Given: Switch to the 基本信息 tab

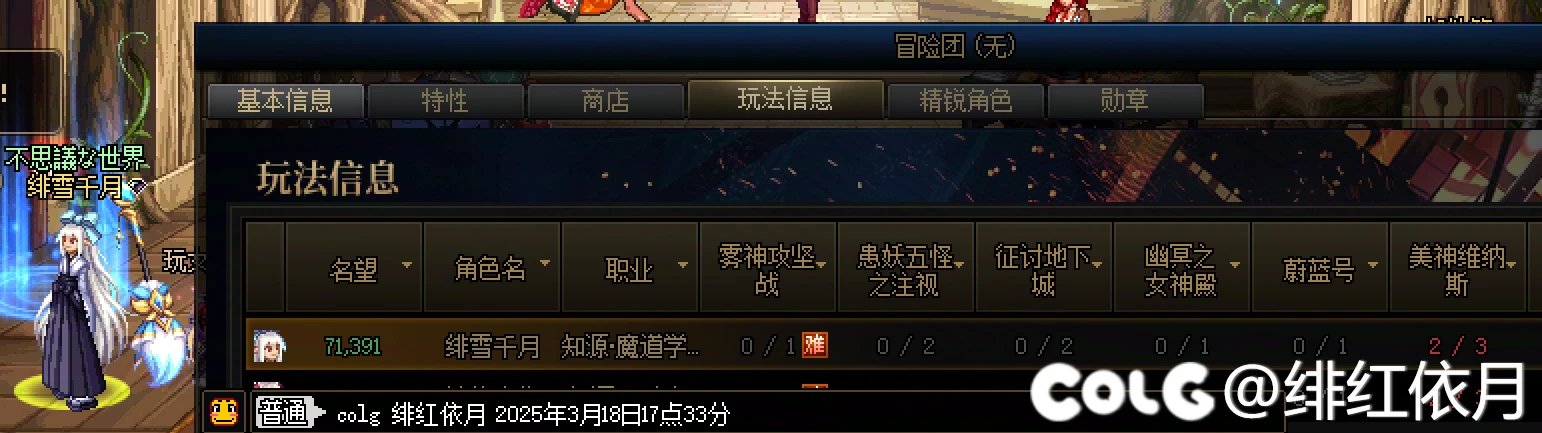Looking at the screenshot, I should click(x=285, y=101).
